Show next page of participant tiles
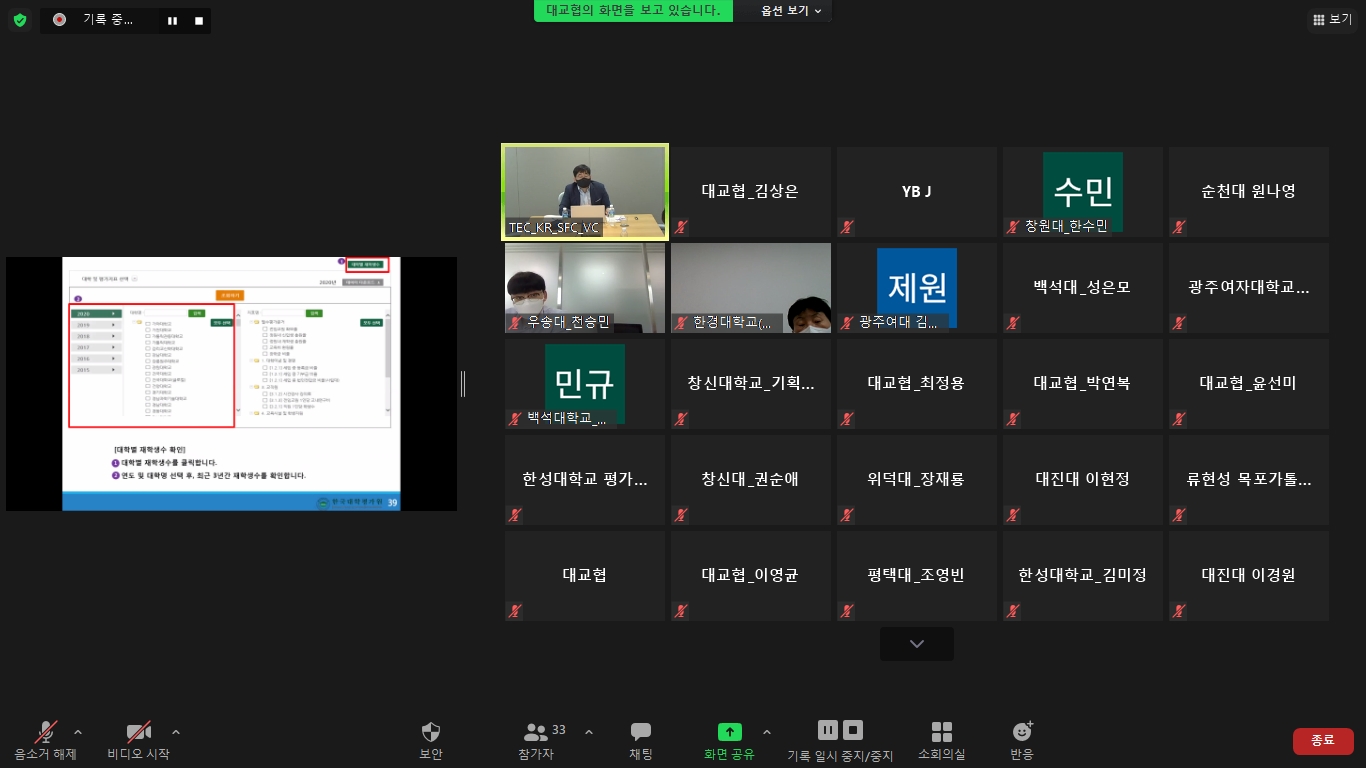This screenshot has height=768, width=1366. [x=916, y=644]
